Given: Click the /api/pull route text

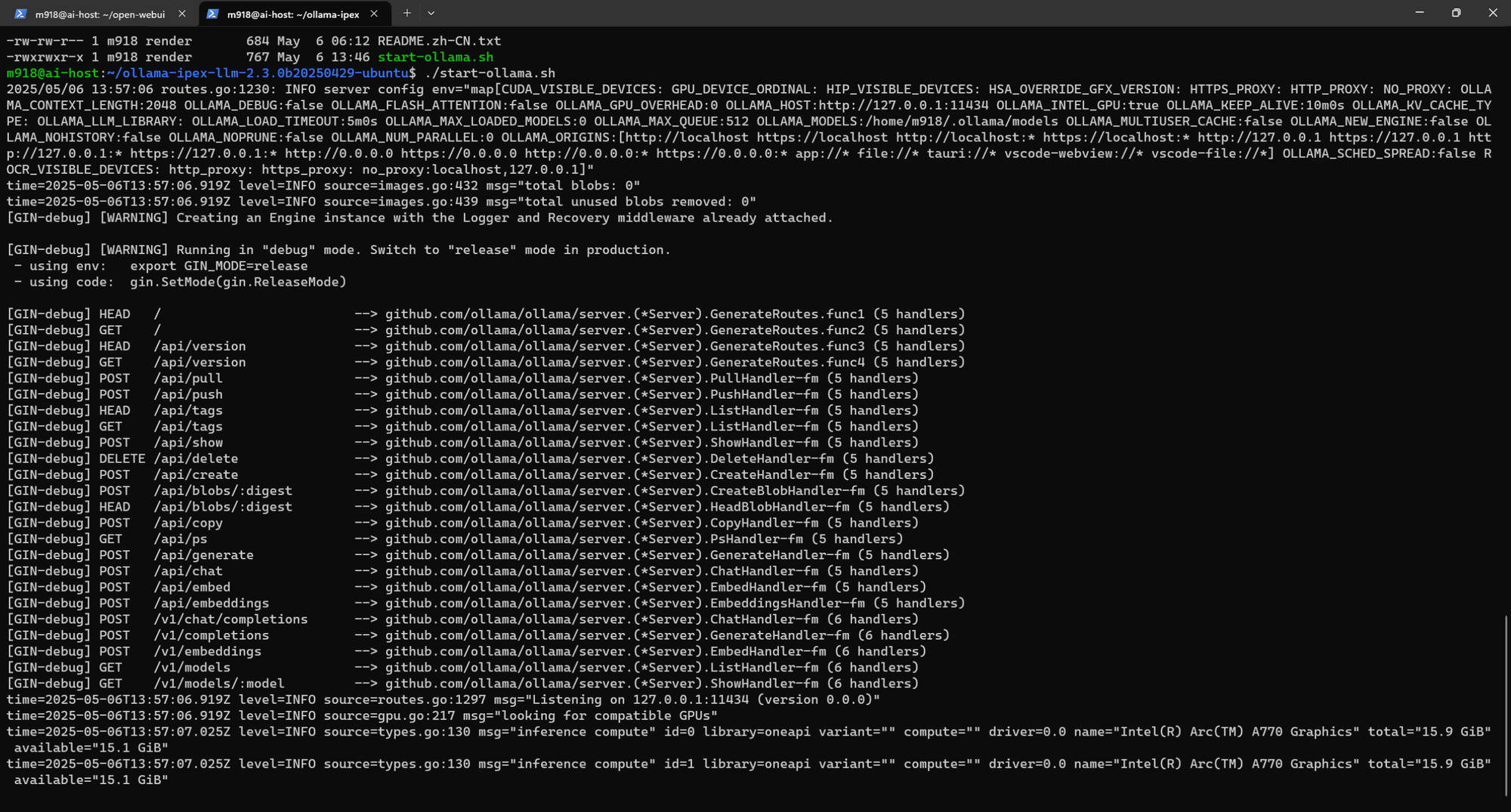Looking at the screenshot, I should click(x=188, y=378).
